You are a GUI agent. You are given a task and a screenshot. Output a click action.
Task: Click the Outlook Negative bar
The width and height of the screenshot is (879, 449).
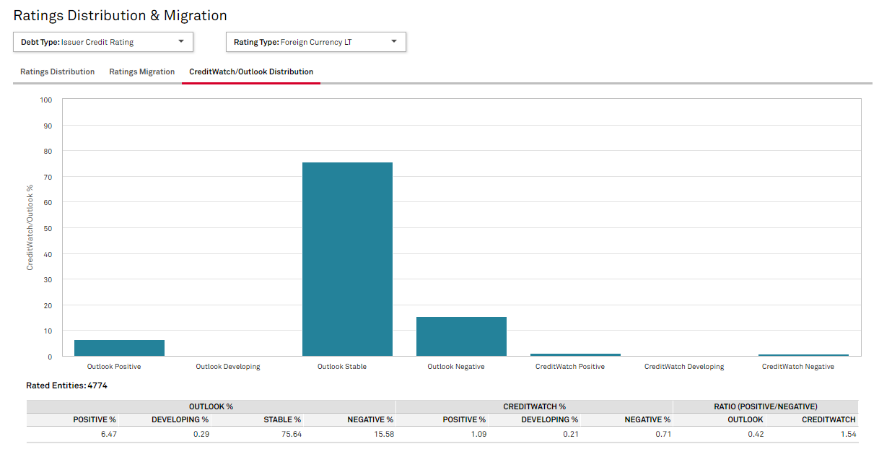click(x=461, y=336)
